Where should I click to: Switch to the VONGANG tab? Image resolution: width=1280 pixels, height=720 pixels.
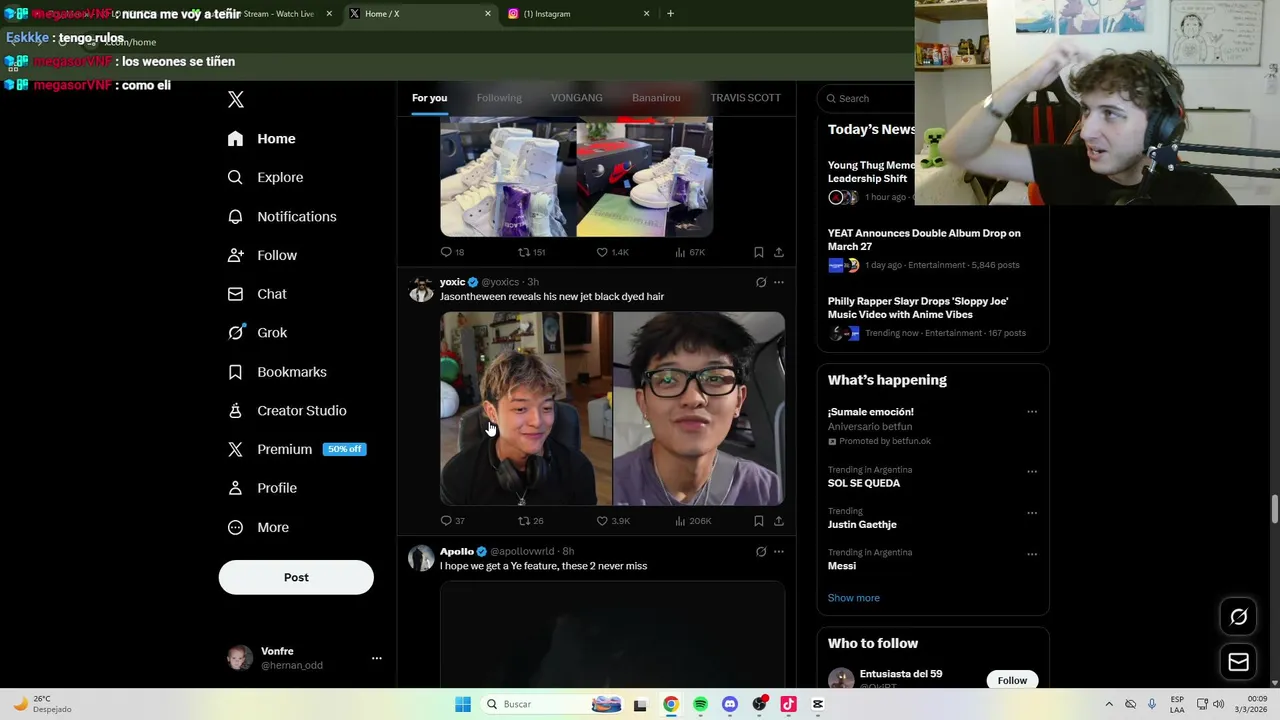577,98
